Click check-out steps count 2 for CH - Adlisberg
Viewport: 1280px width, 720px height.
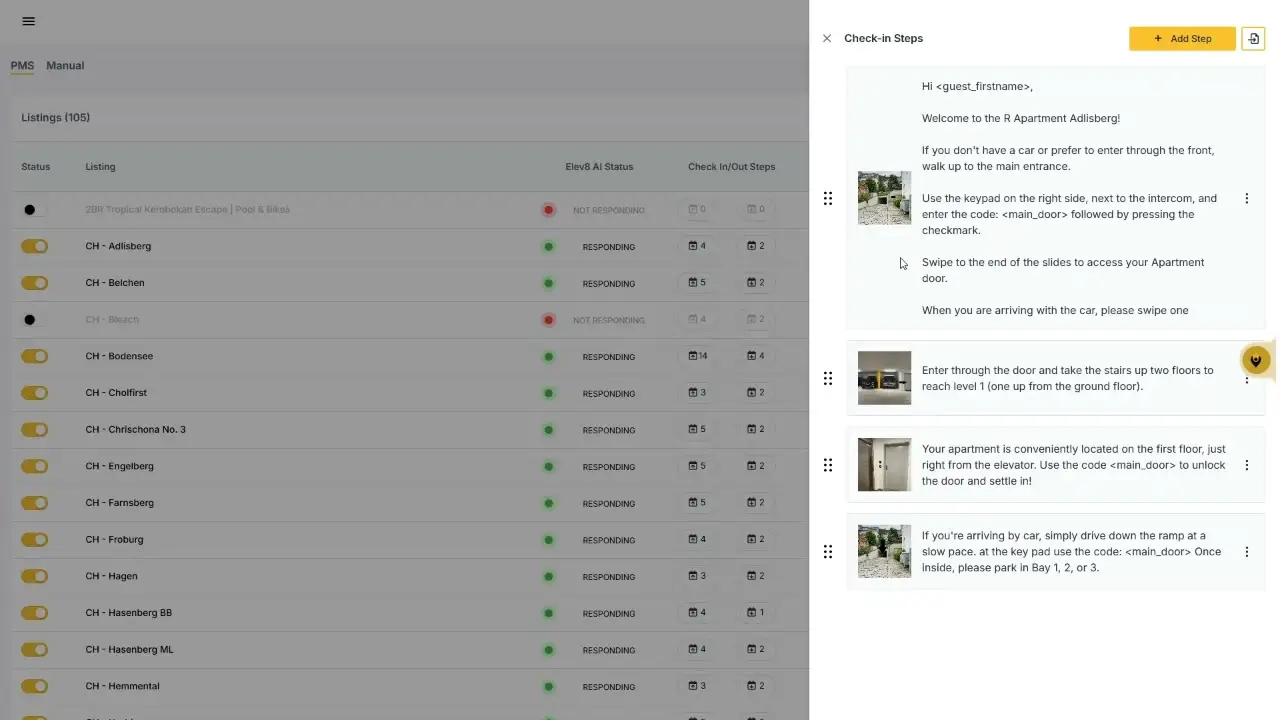756,246
